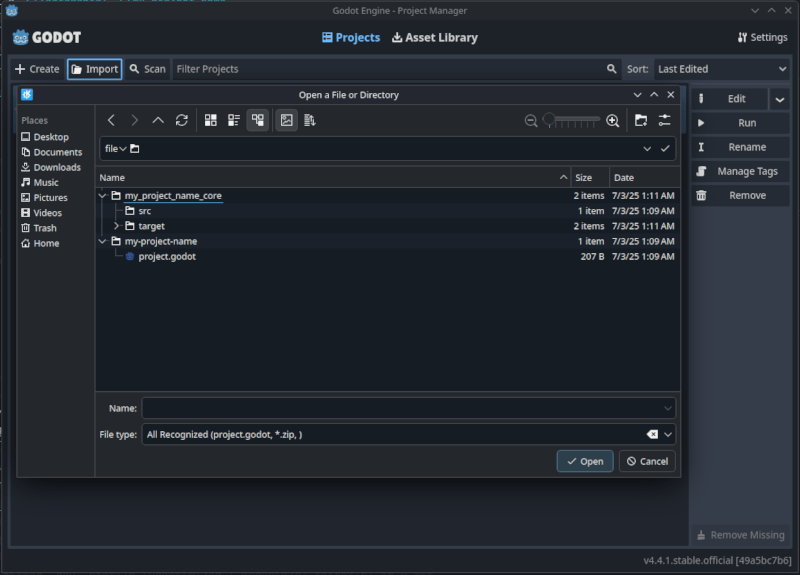
Task: Click Scan for projects button
Action: tap(147, 69)
